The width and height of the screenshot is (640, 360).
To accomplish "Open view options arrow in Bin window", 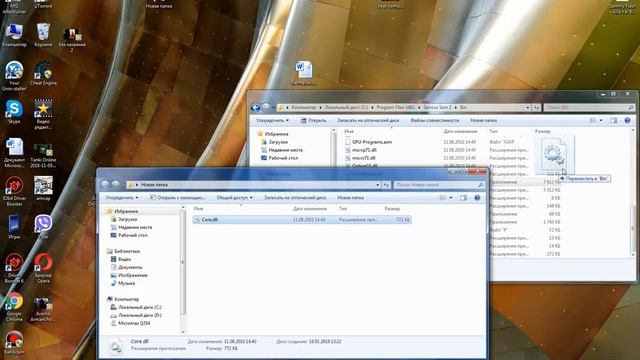I will (601, 120).
